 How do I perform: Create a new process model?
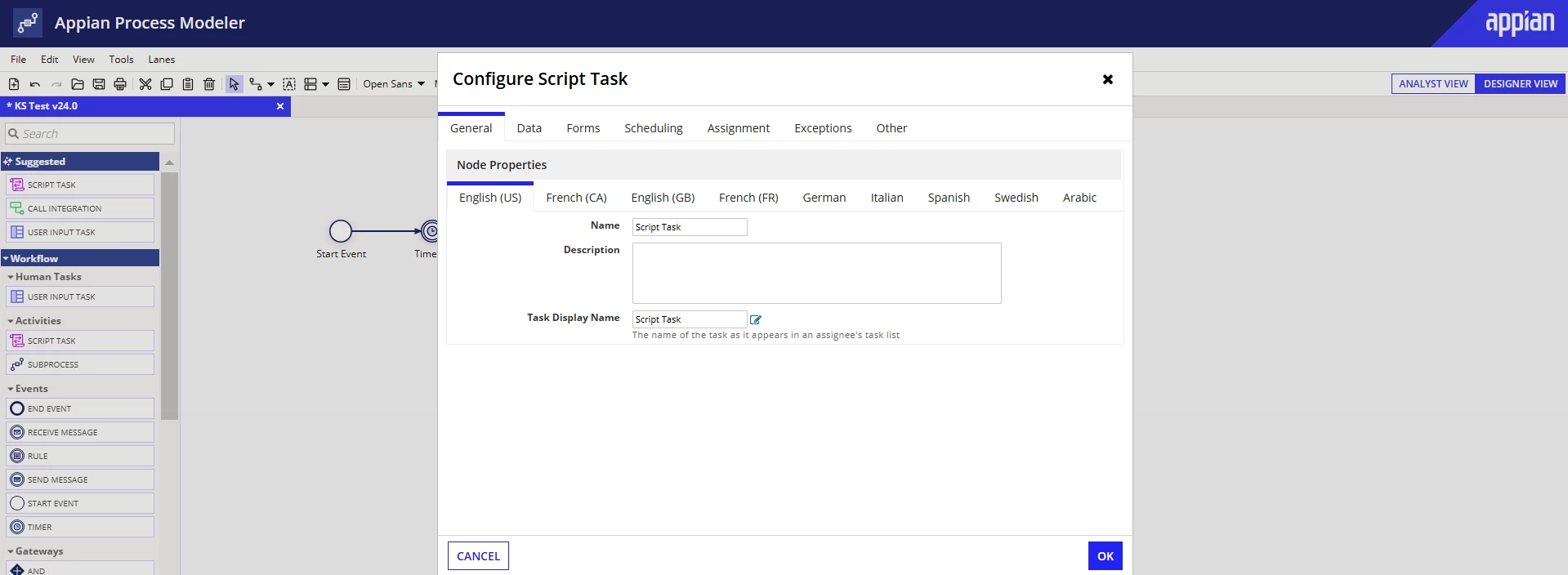(14, 84)
